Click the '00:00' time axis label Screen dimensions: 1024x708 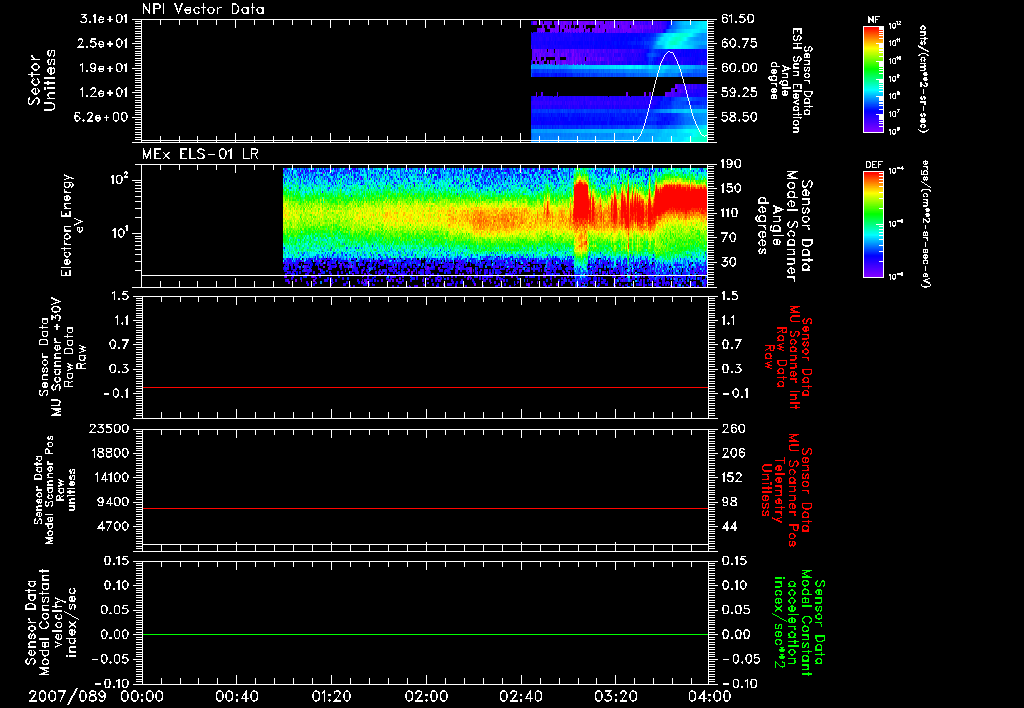140,696
